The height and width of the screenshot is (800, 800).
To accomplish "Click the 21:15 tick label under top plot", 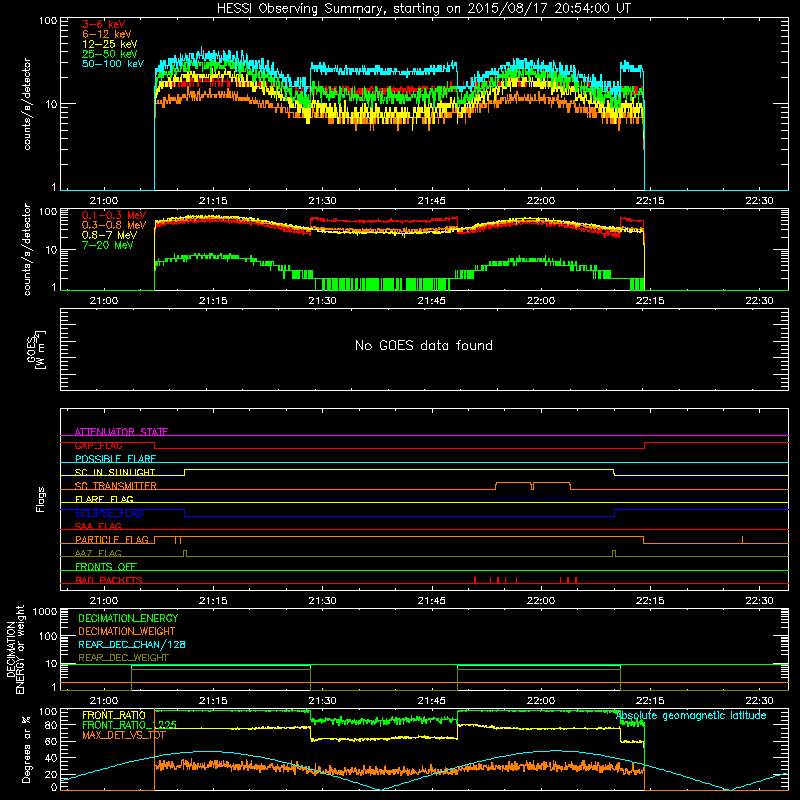I will pos(213,201).
